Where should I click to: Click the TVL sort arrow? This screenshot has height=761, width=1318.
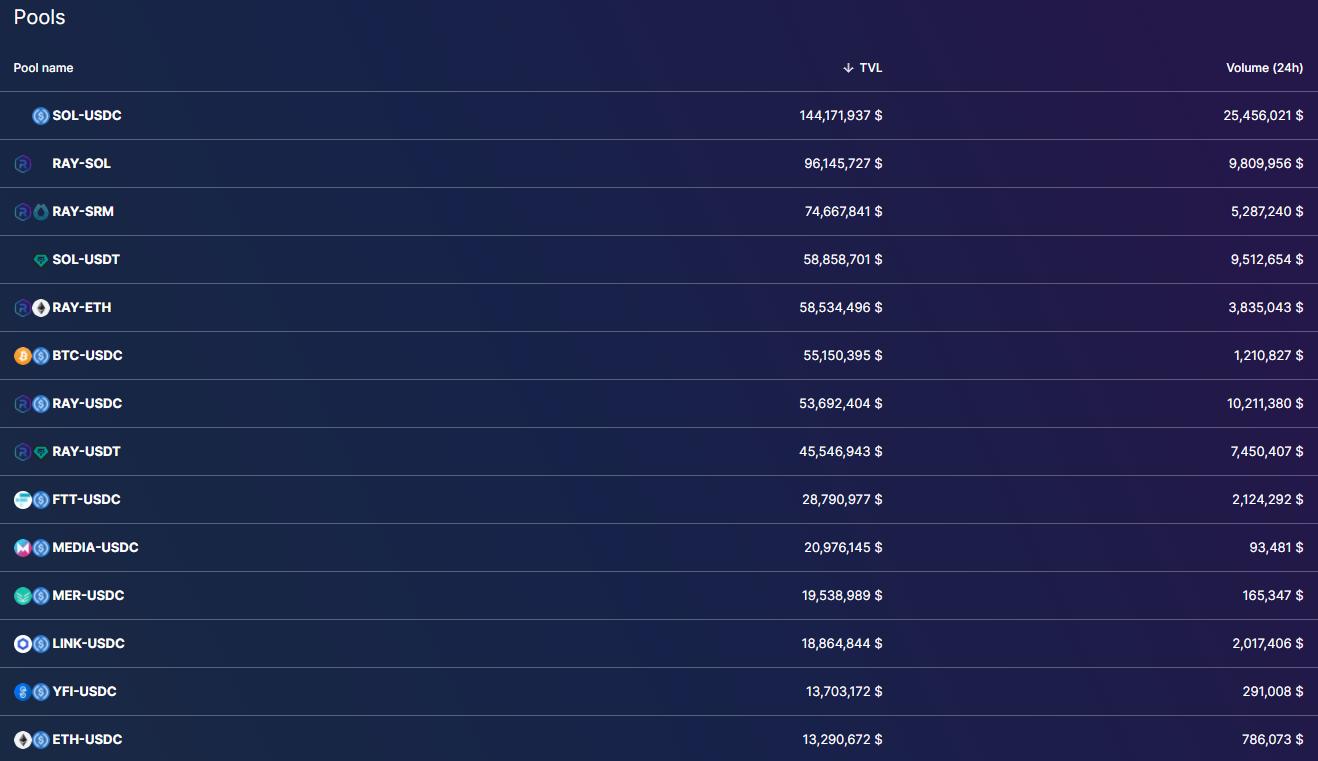[848, 68]
